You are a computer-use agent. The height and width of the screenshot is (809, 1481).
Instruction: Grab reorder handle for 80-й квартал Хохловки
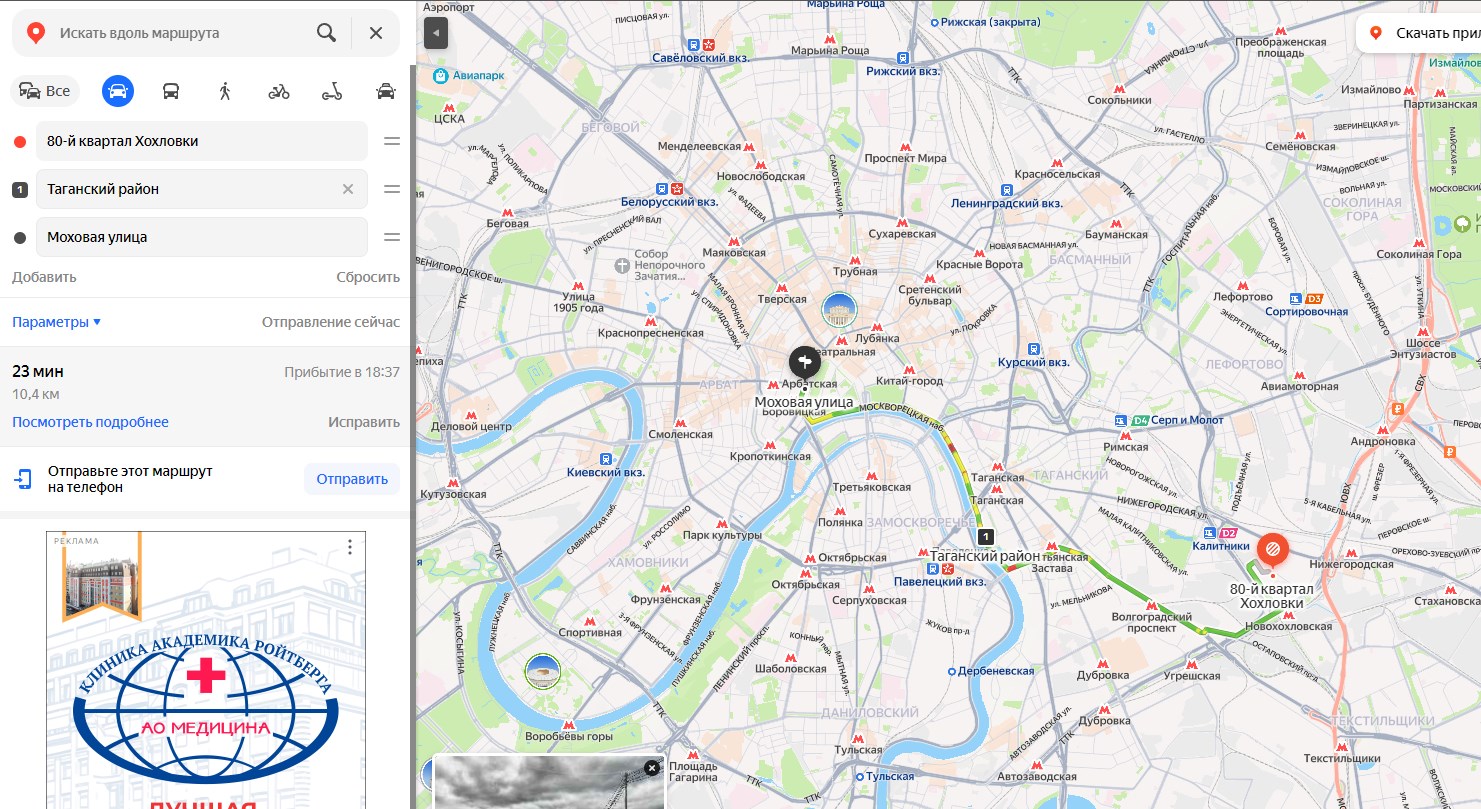click(392, 141)
